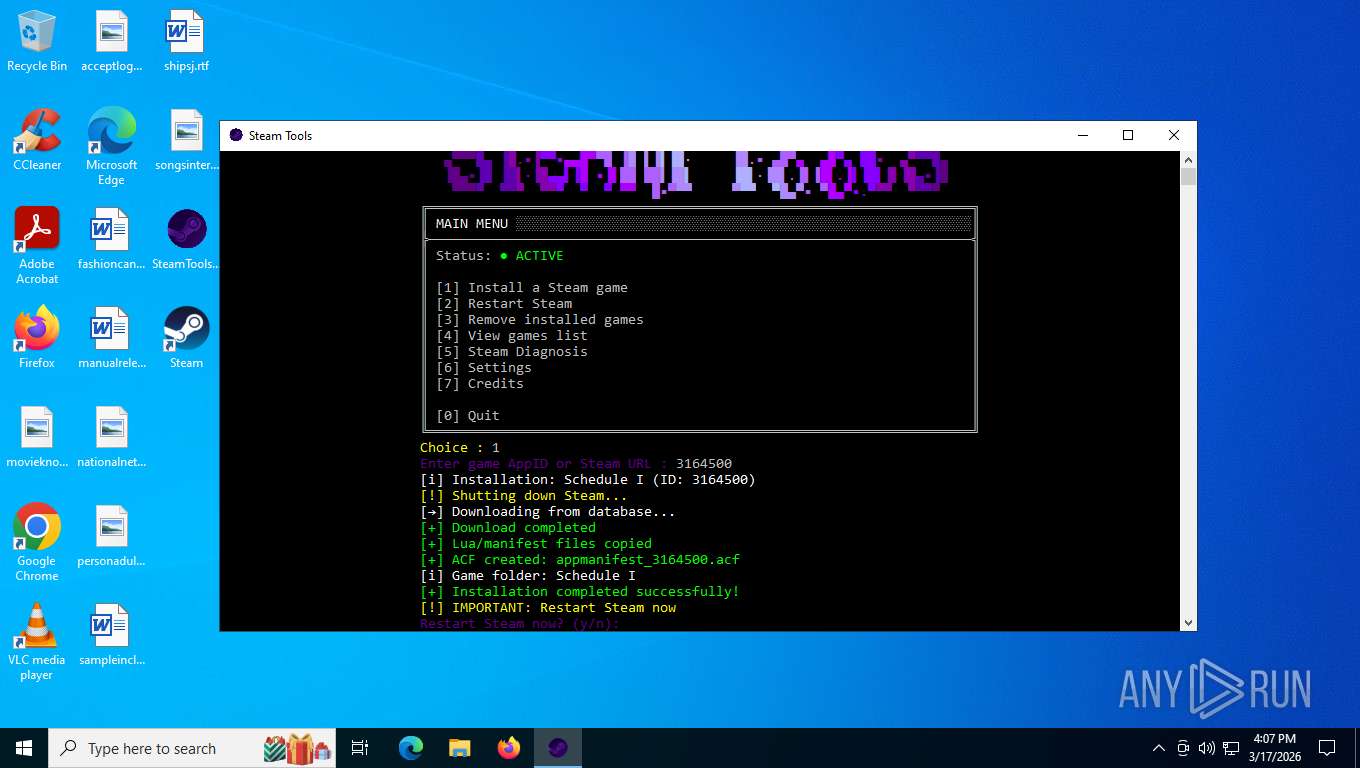Click scroll up arrow in Steam Tools console
This screenshot has width=1360, height=768.
click(1188, 160)
